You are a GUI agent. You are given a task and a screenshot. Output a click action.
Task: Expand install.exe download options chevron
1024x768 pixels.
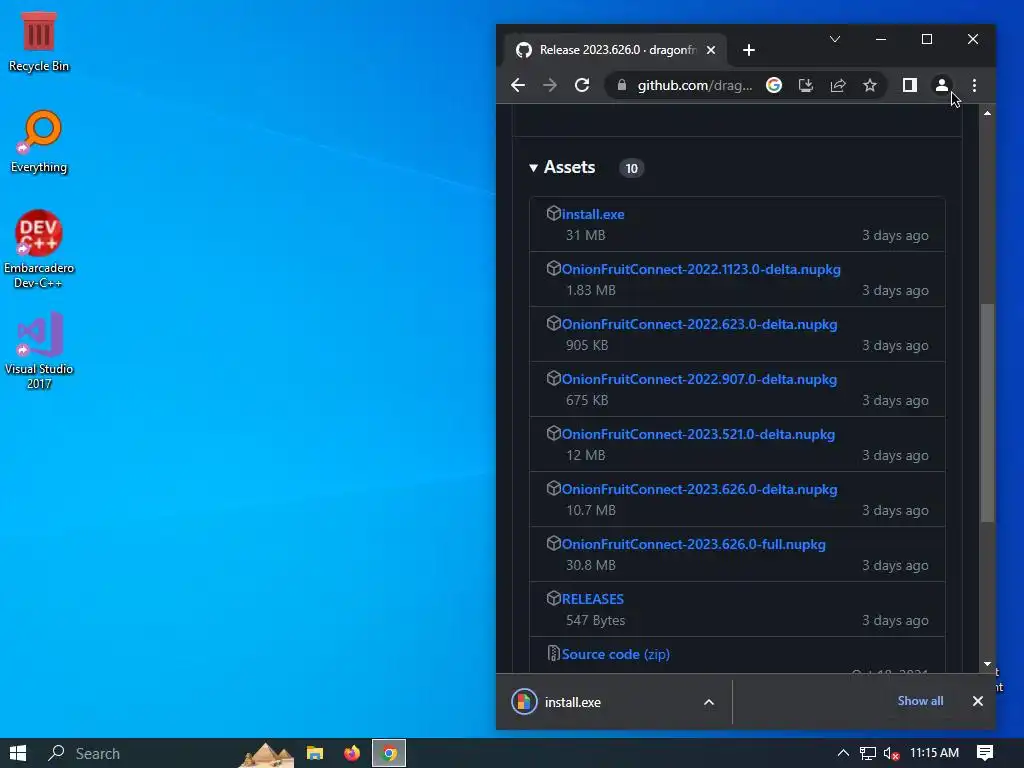(709, 703)
